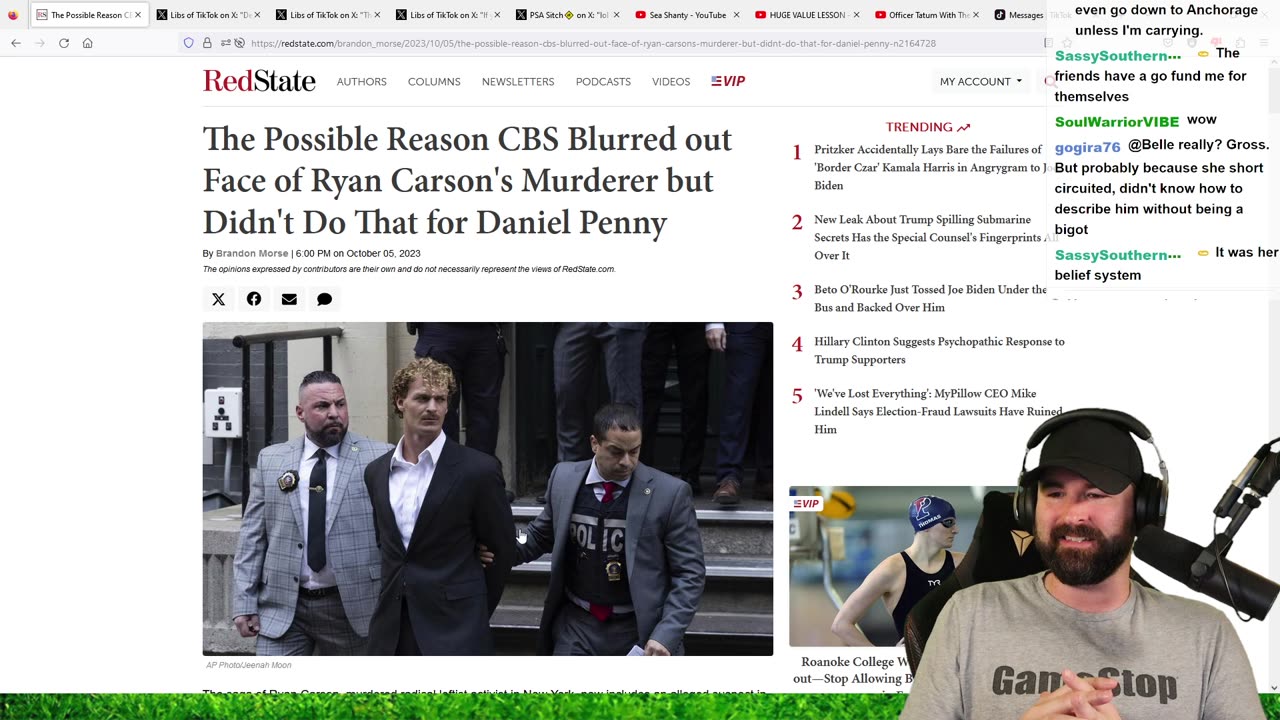Screen dimensions: 1280x720
Task: Click the 'AP Photo/Jeenah Moon' caption
Action: click(x=249, y=665)
